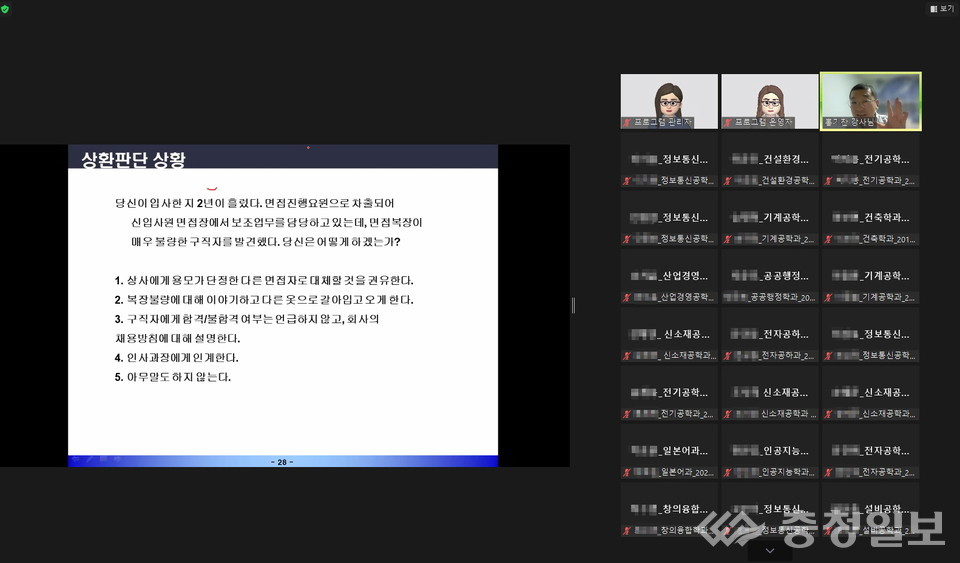
Task: Click slide line starting 매우 불량한 구직자를
Action: 266,242
